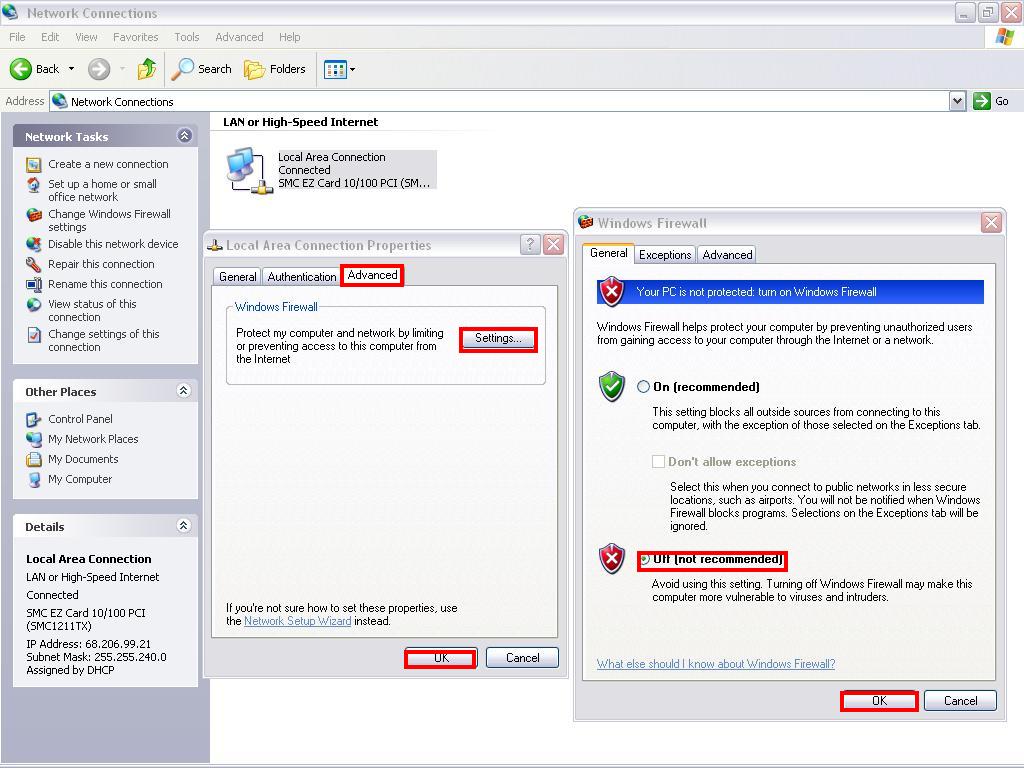Select the Off (not recommended) radio button

click(645, 559)
